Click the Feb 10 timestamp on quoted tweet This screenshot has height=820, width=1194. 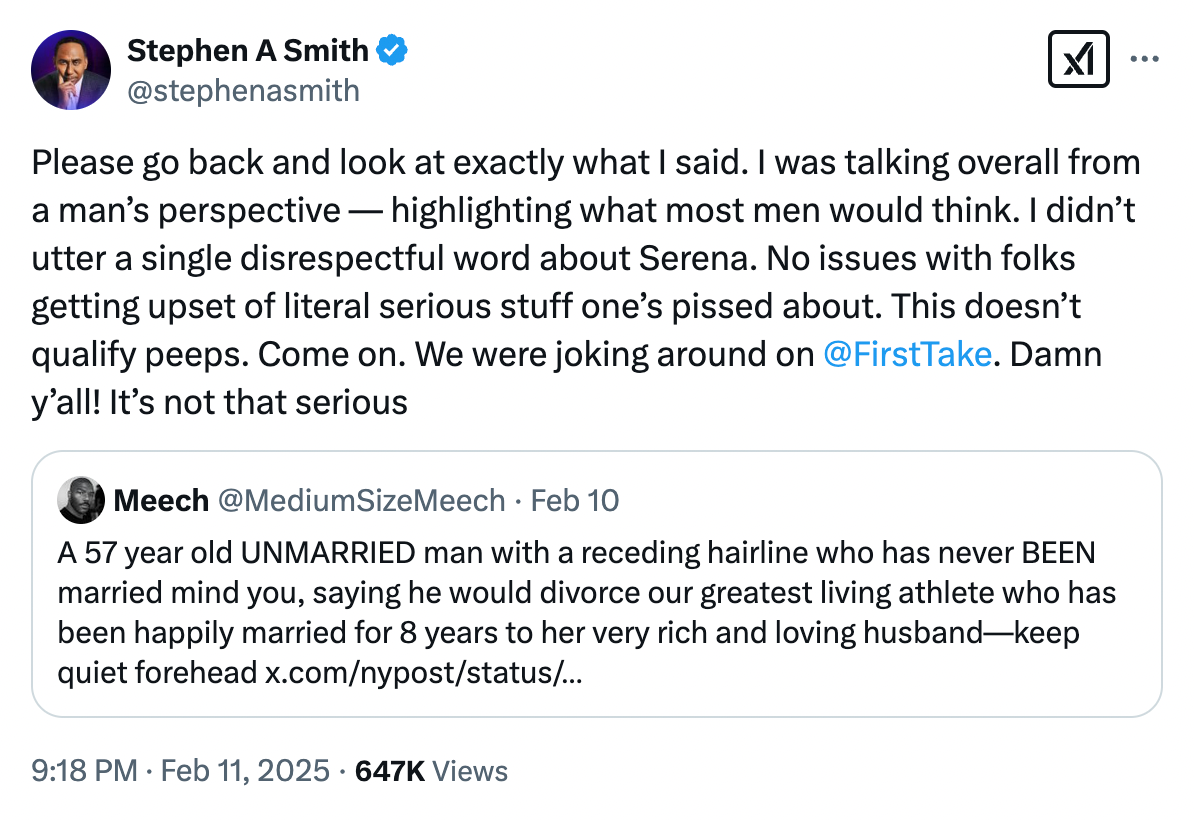point(574,501)
